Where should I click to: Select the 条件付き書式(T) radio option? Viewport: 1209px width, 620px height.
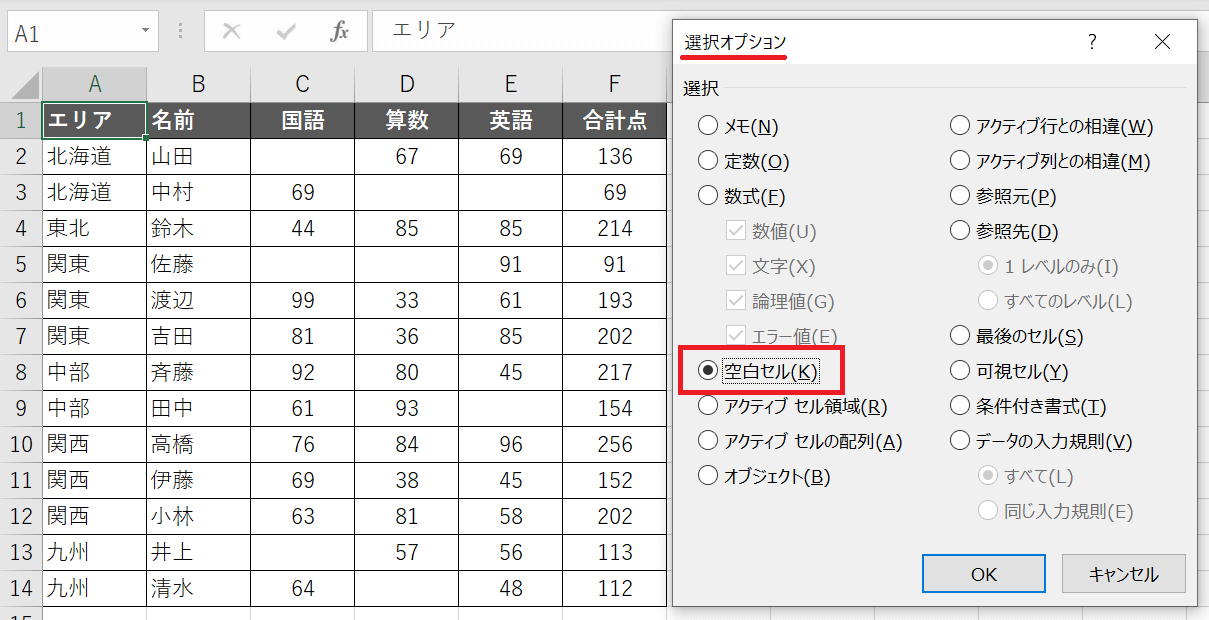[960, 406]
